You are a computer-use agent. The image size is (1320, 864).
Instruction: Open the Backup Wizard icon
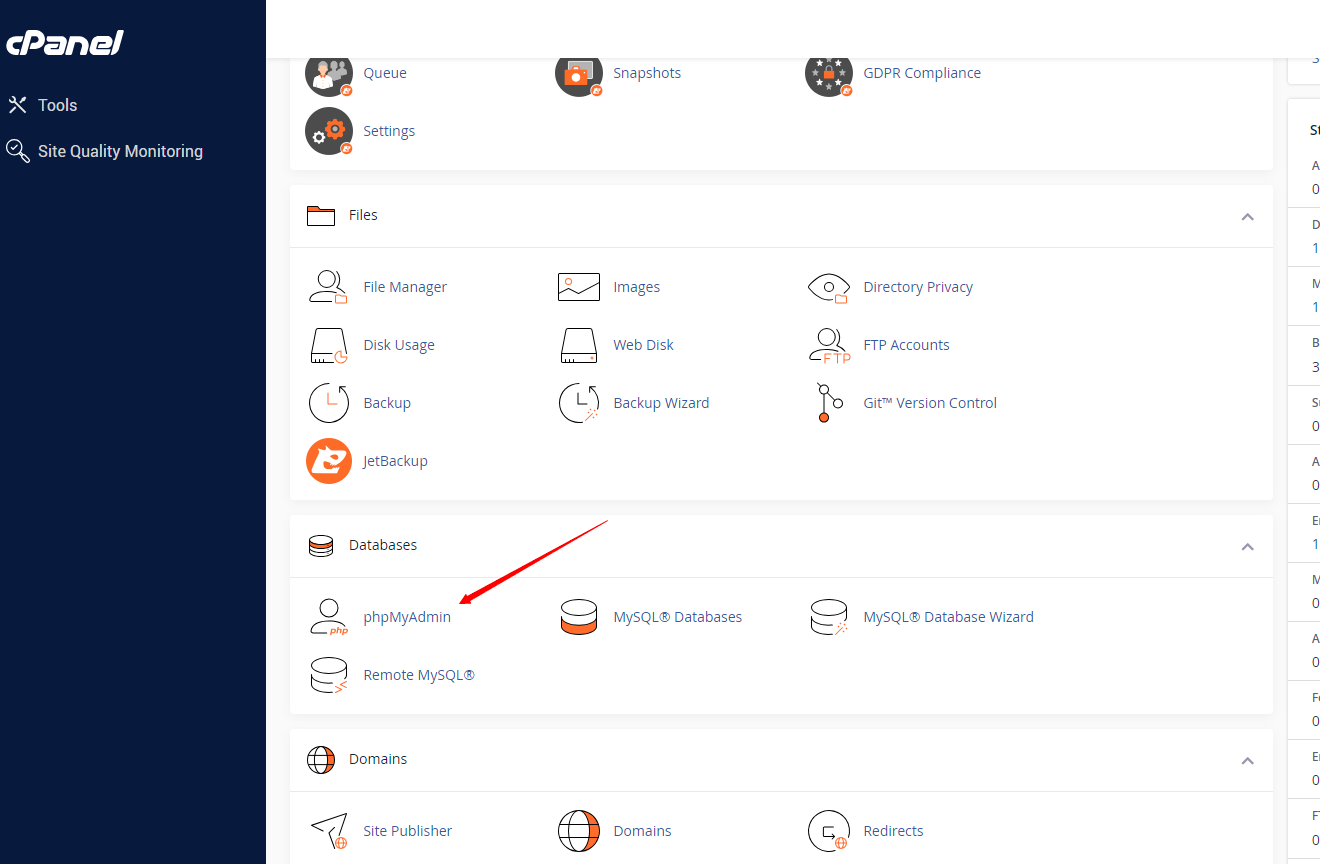tap(578, 403)
